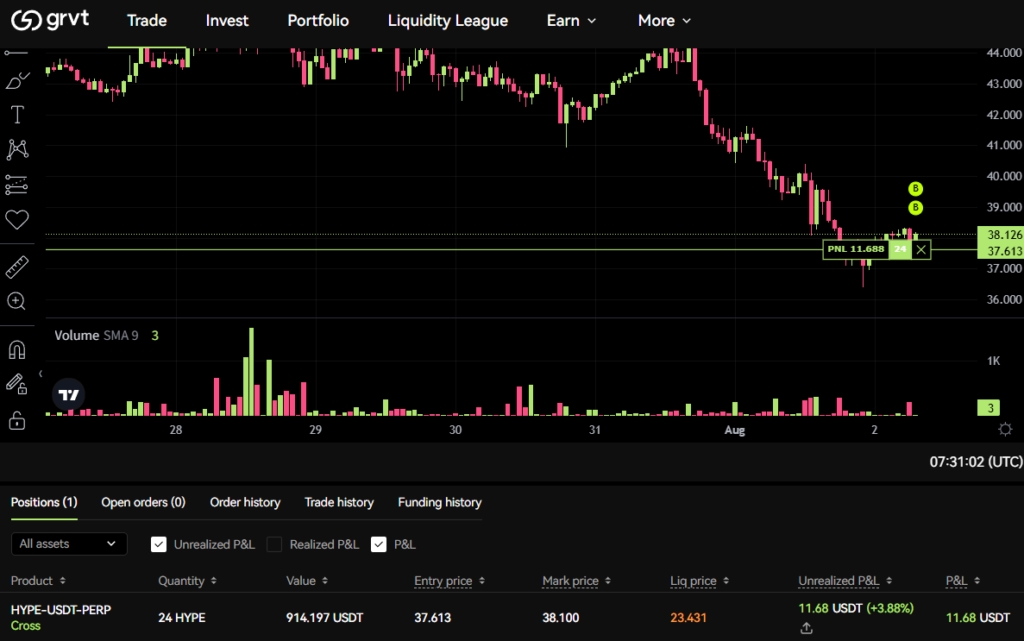The height and width of the screenshot is (641, 1024).
Task: Open the Invest page
Action: (227, 21)
